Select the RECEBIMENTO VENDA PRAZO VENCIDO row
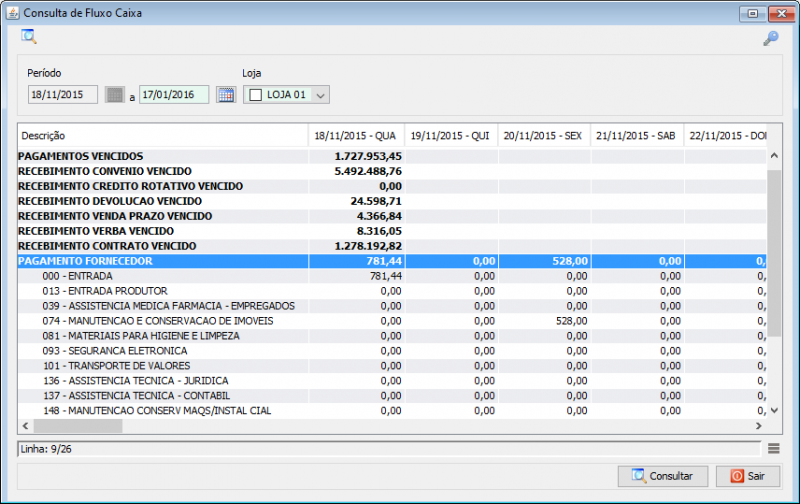800x504 pixels. [392, 216]
